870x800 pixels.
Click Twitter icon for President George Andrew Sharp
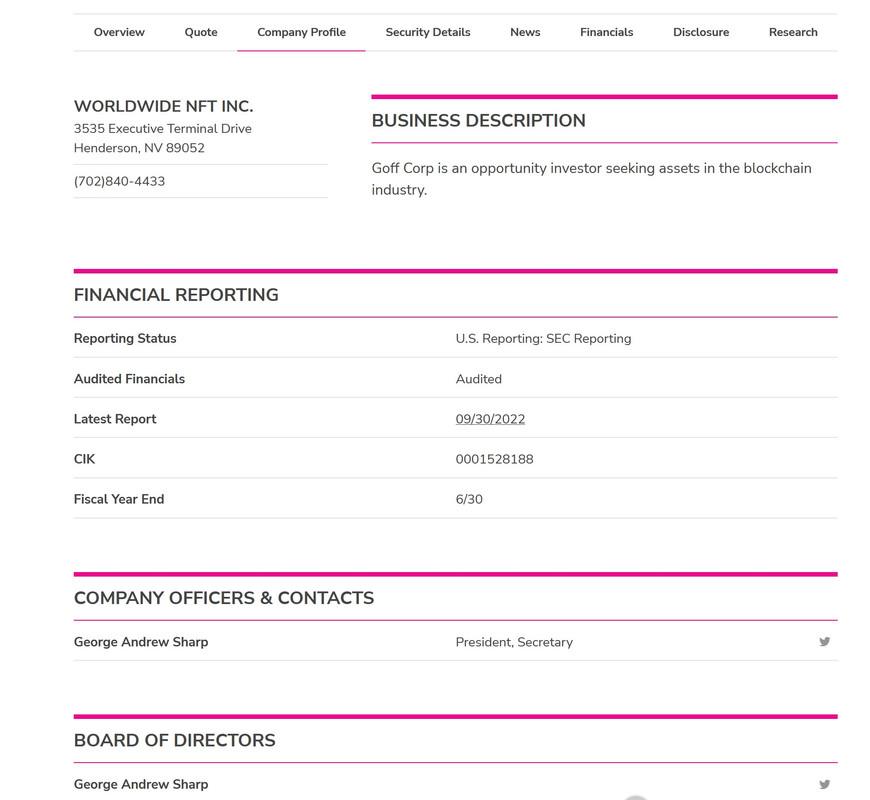tap(825, 642)
